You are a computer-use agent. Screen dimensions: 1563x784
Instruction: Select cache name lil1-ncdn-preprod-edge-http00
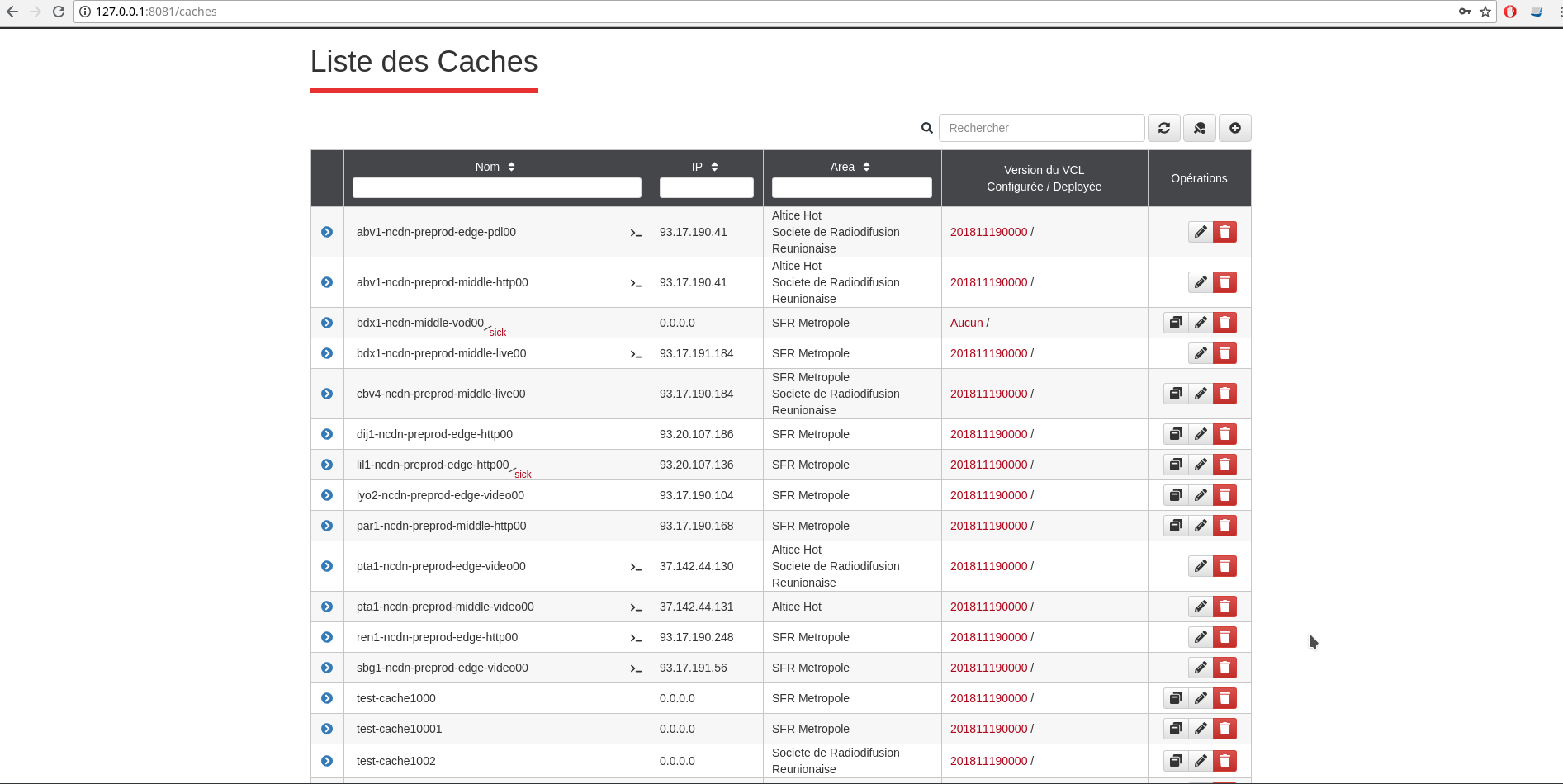pyautogui.click(x=433, y=465)
